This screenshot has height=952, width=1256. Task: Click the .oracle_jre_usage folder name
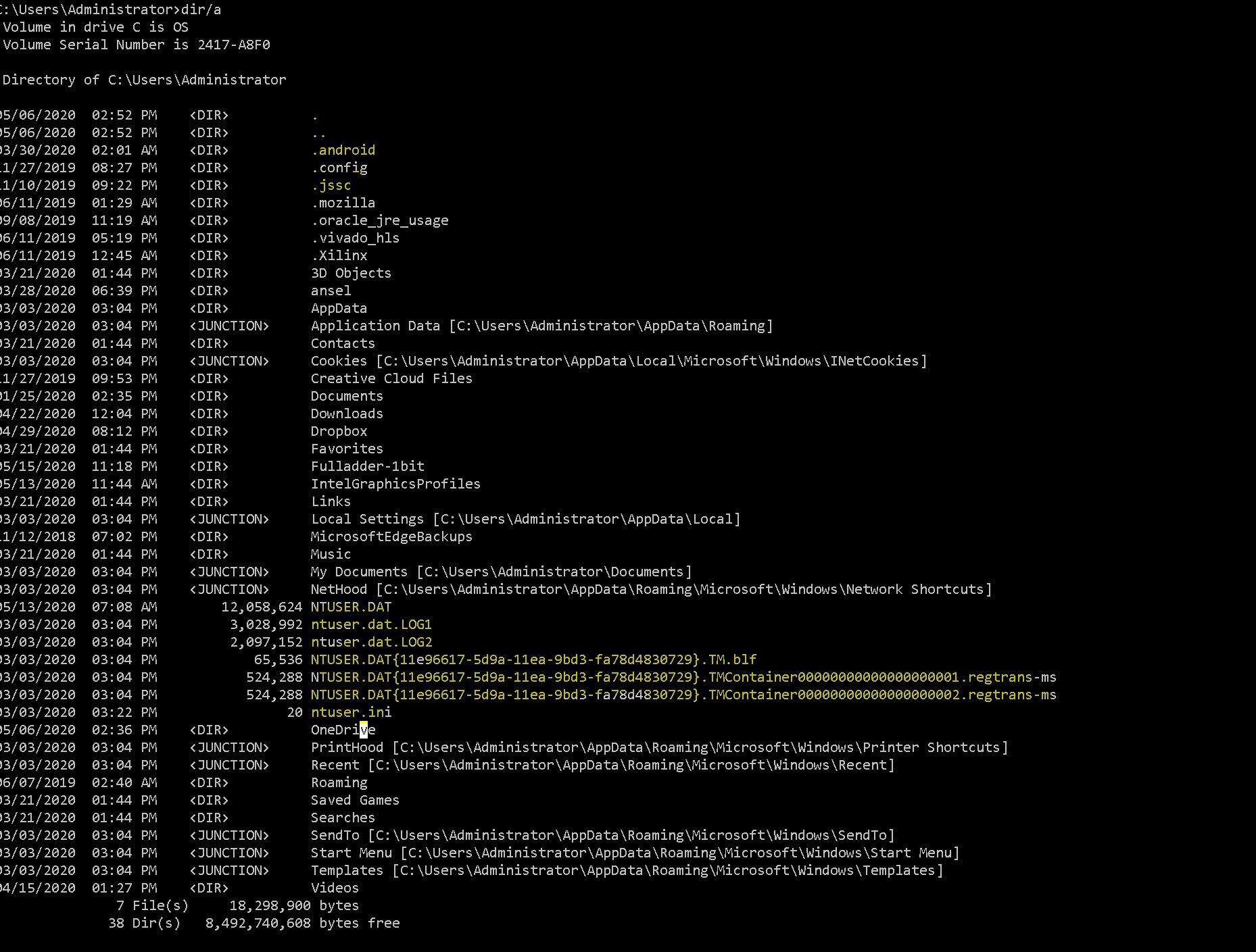coord(379,220)
